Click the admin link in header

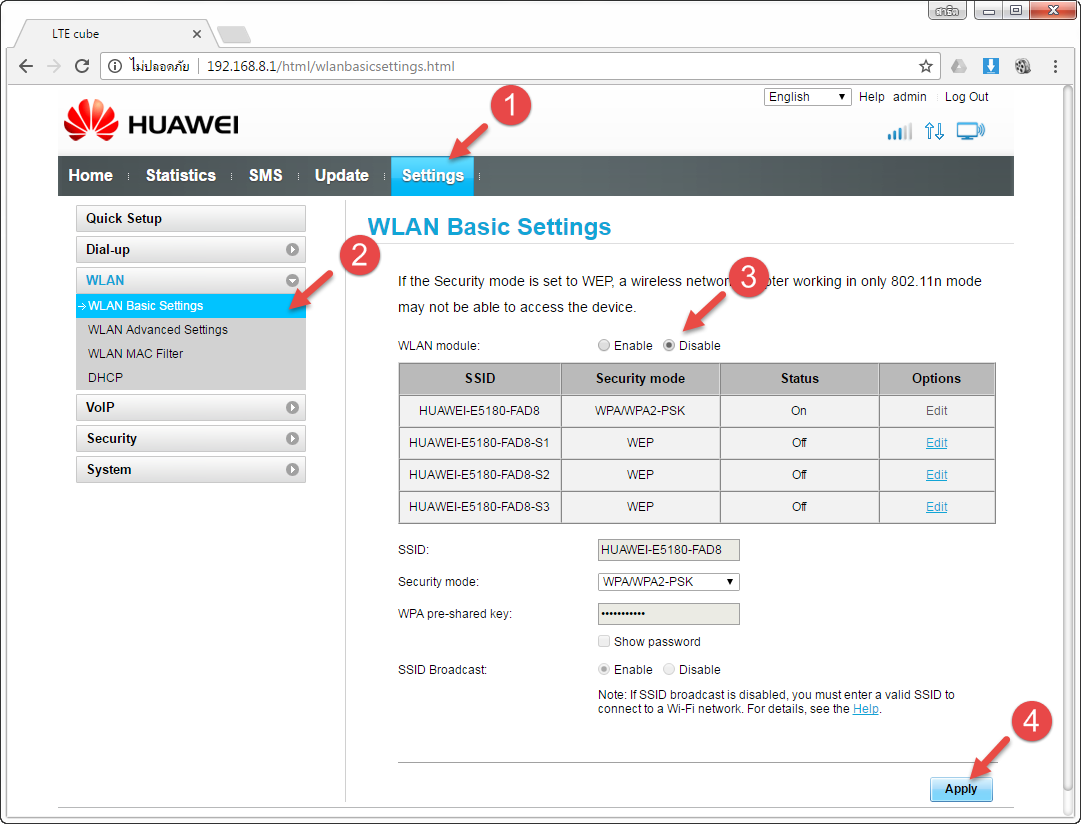[909, 97]
